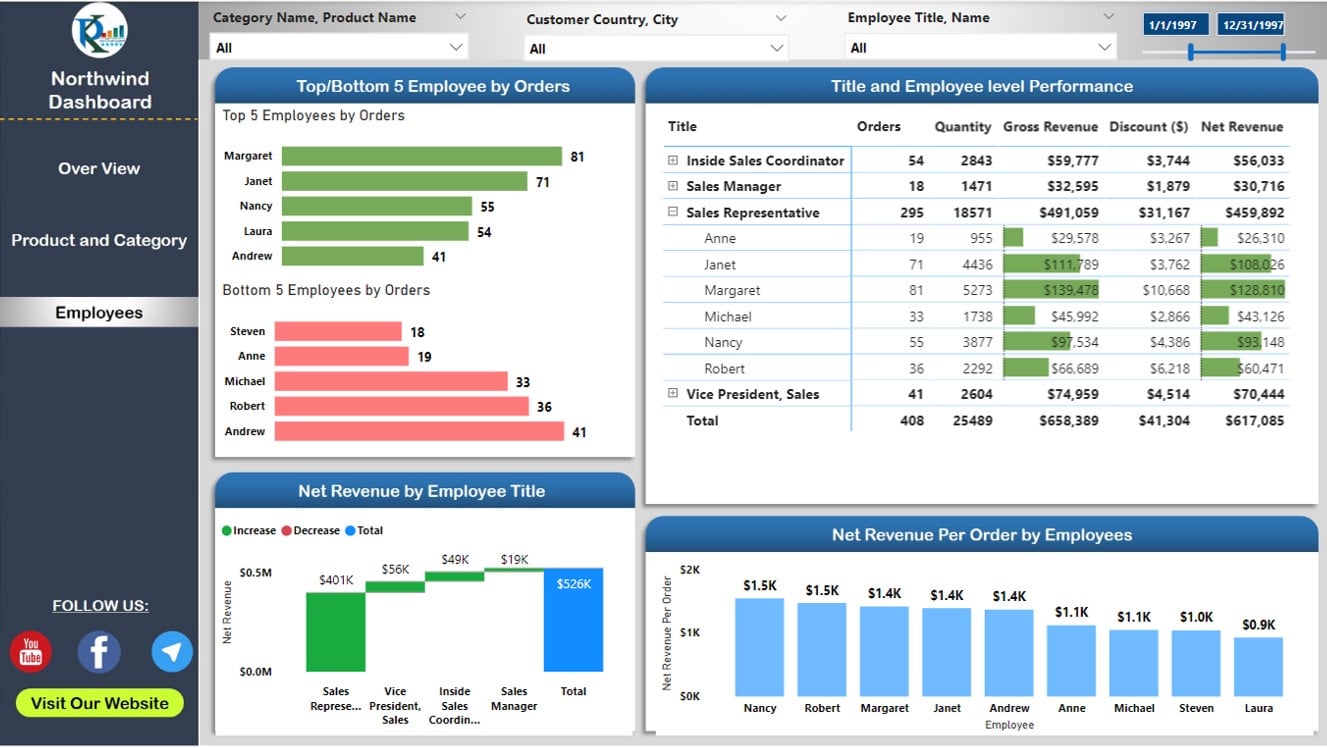1327x748 pixels.
Task: Expand Category Name, Product Name header chevron
Action: pos(460,17)
